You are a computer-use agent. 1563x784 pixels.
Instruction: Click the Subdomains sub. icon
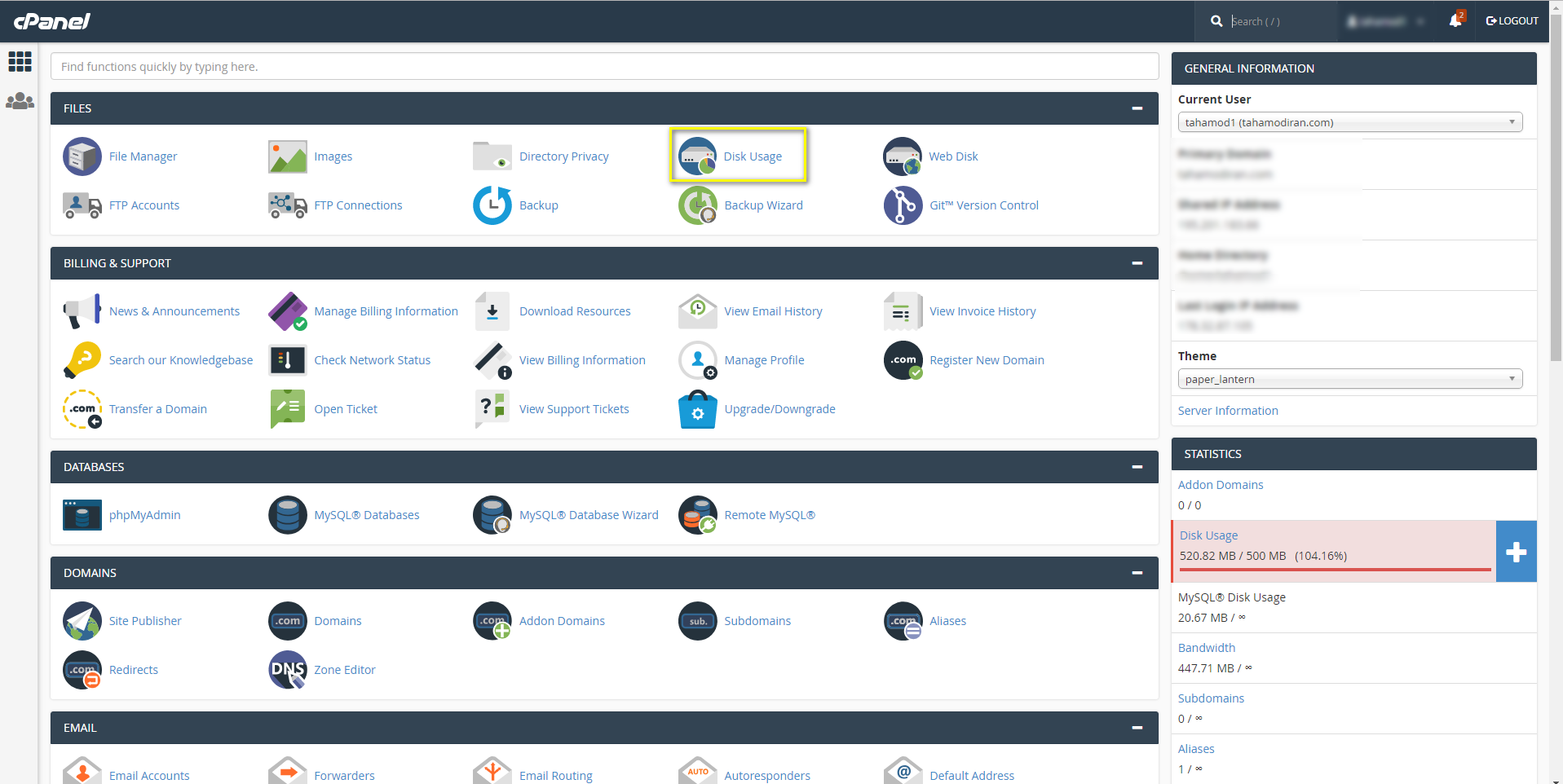point(698,621)
